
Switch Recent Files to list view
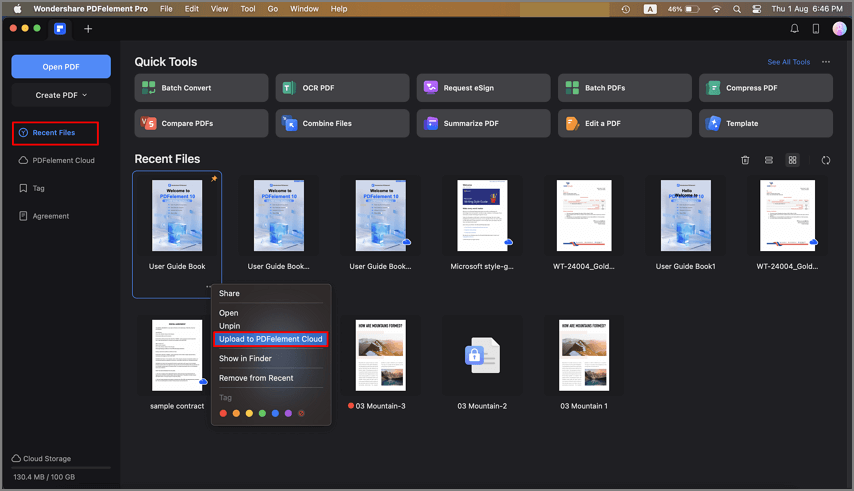pyautogui.click(x=768, y=160)
